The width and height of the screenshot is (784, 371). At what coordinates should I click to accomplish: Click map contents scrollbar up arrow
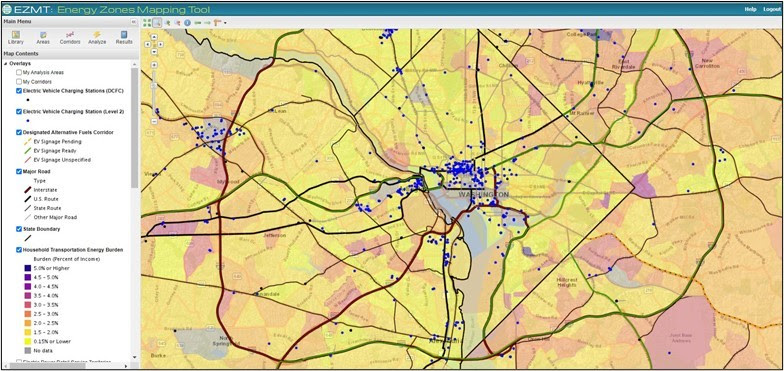134,64
